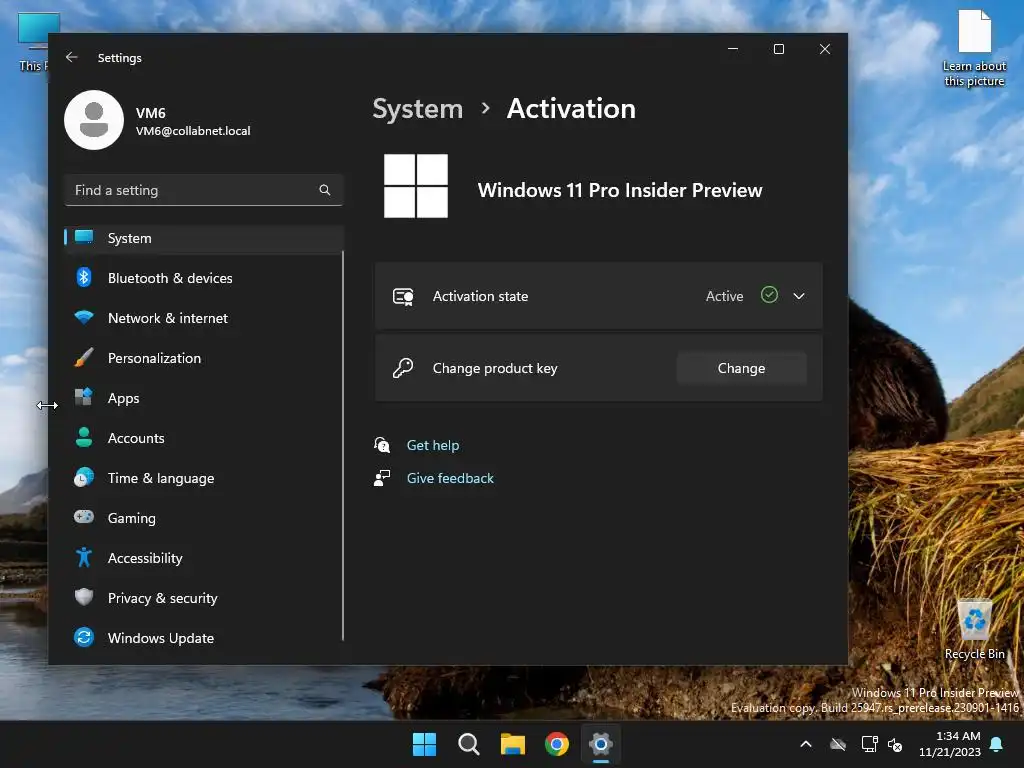Screen dimensions: 1024x768
Task: Click the Gaming controller icon
Action: coord(84,517)
